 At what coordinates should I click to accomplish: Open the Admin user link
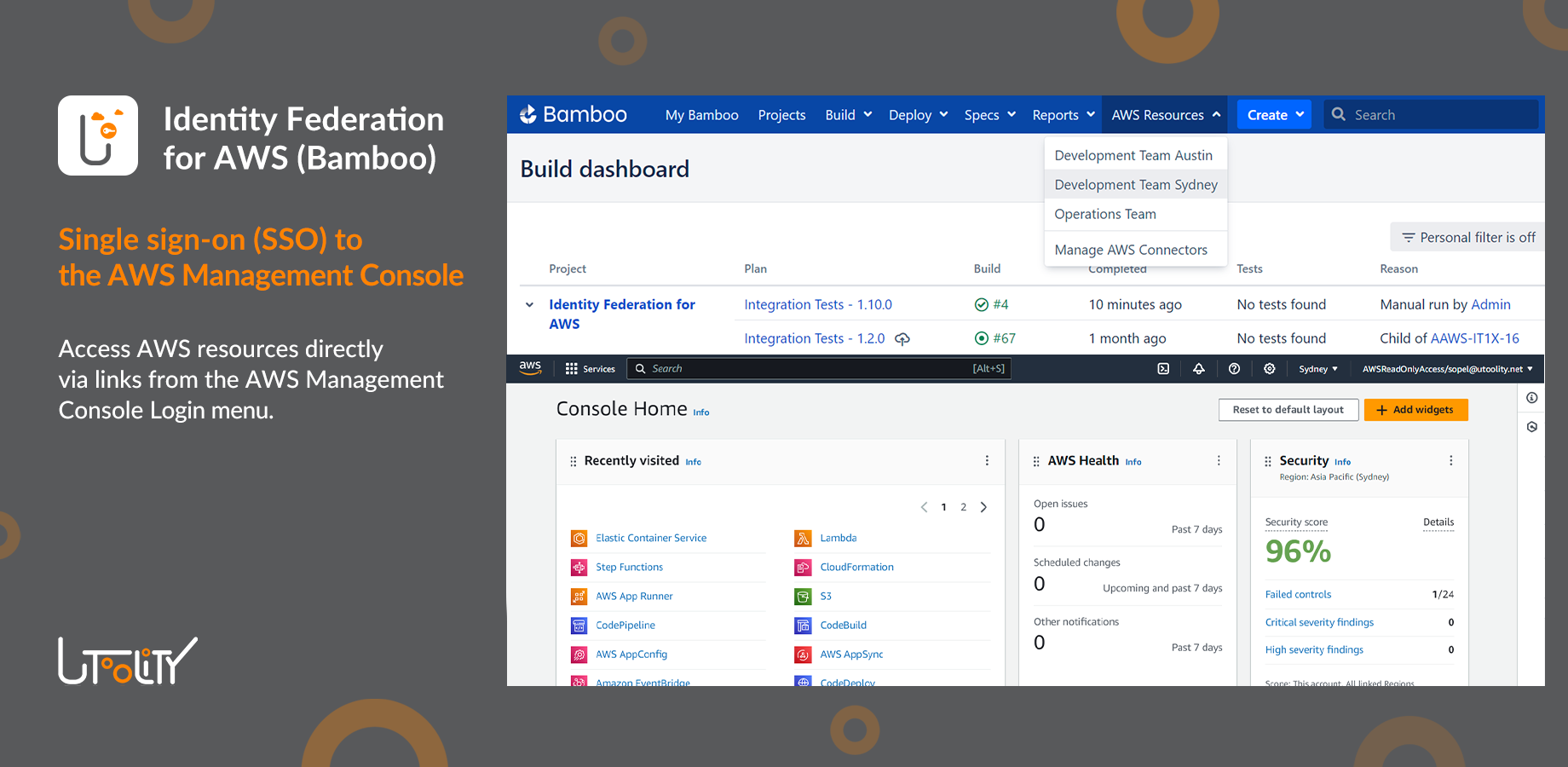tap(1490, 304)
